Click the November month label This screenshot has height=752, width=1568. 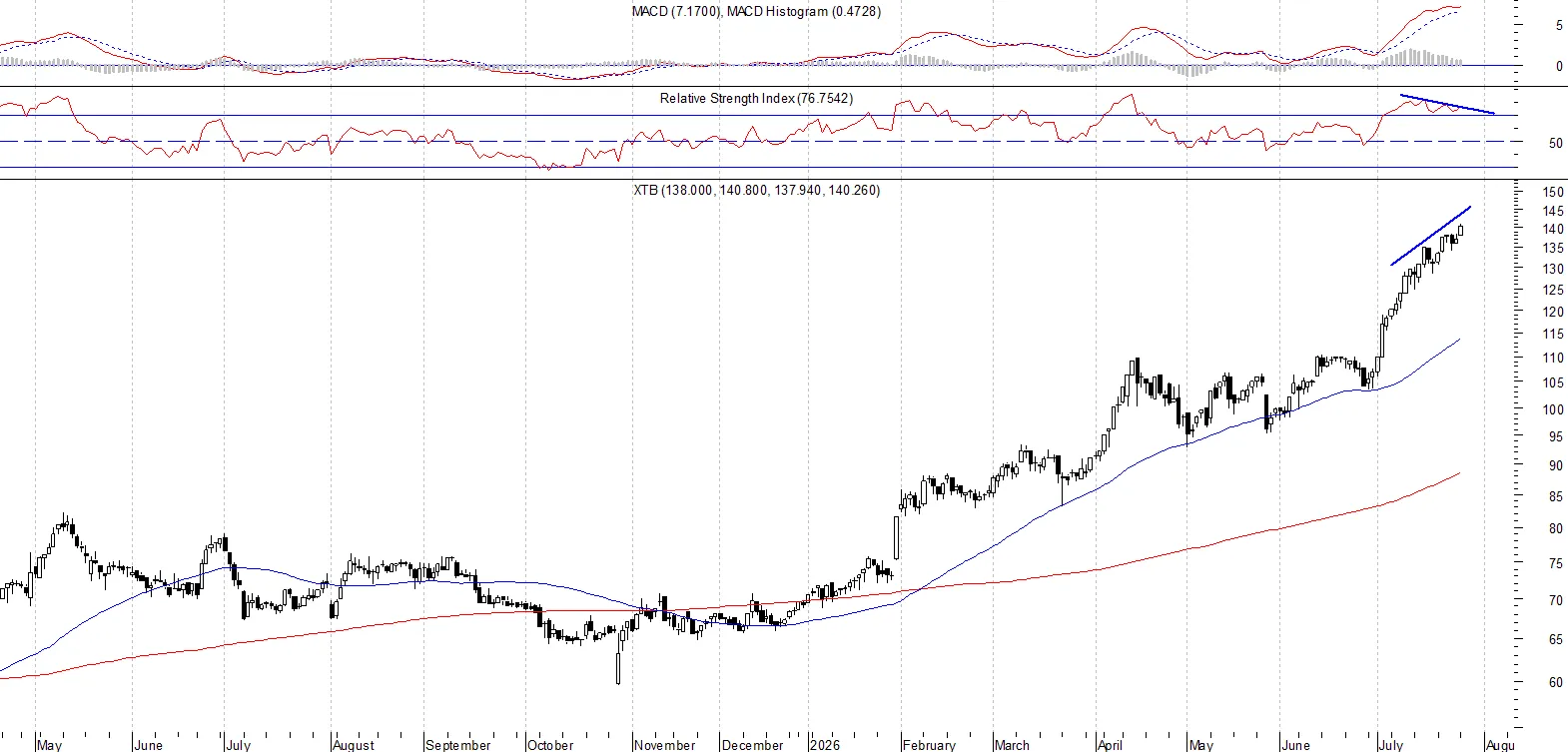coord(664,745)
